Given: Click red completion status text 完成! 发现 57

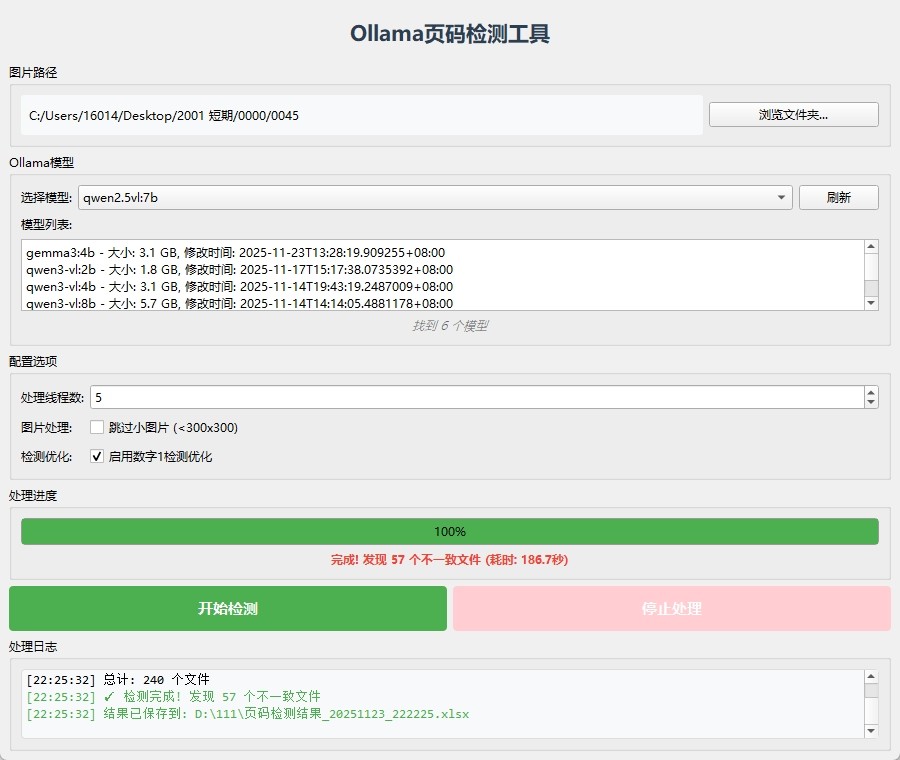Looking at the screenshot, I should (x=449, y=560).
